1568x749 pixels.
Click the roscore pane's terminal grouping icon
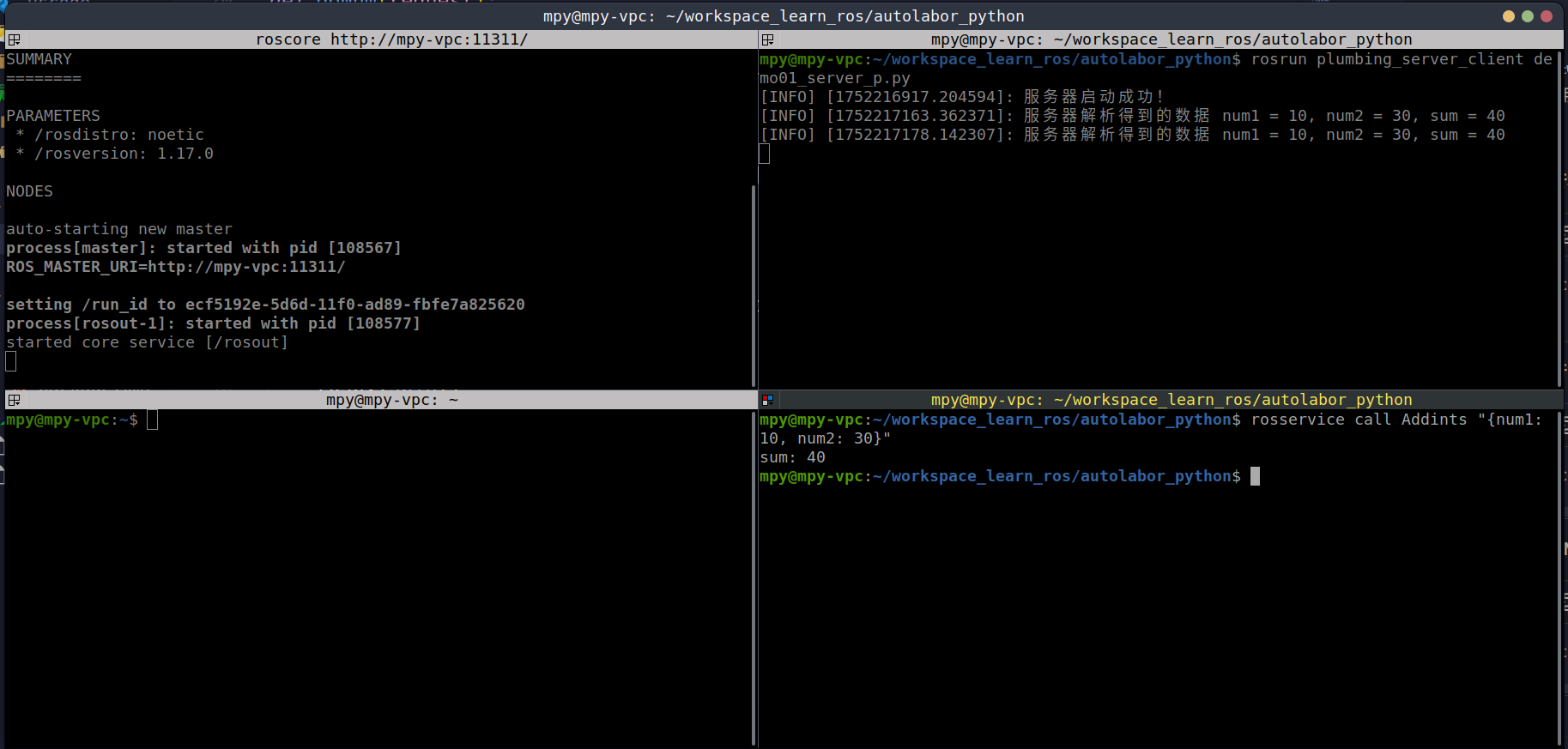pos(14,39)
